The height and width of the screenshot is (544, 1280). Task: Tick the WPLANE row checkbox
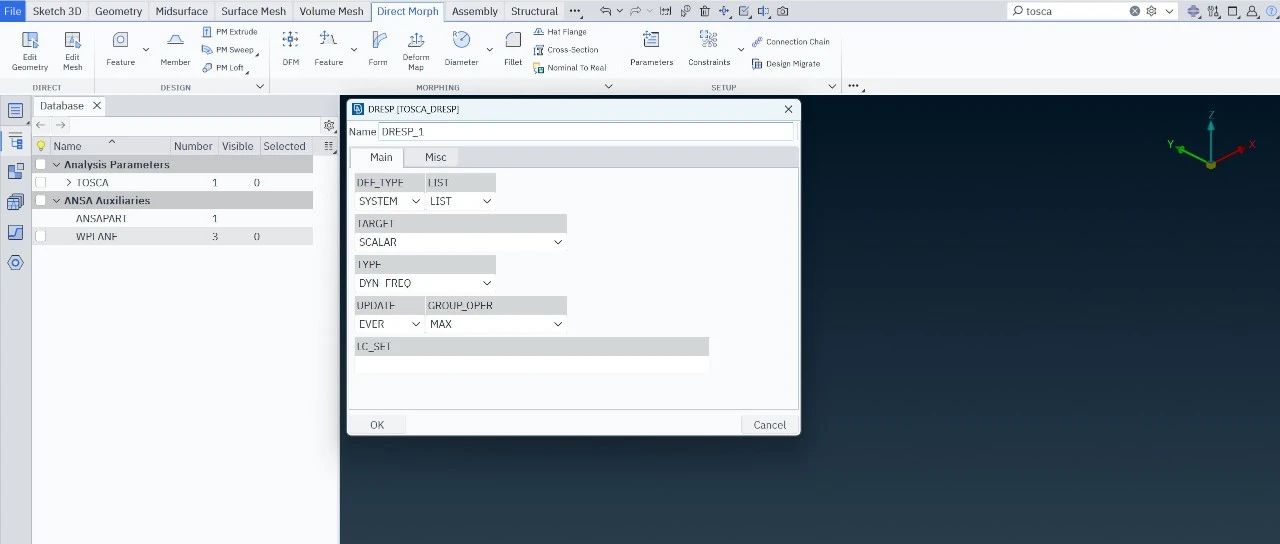click(41, 237)
